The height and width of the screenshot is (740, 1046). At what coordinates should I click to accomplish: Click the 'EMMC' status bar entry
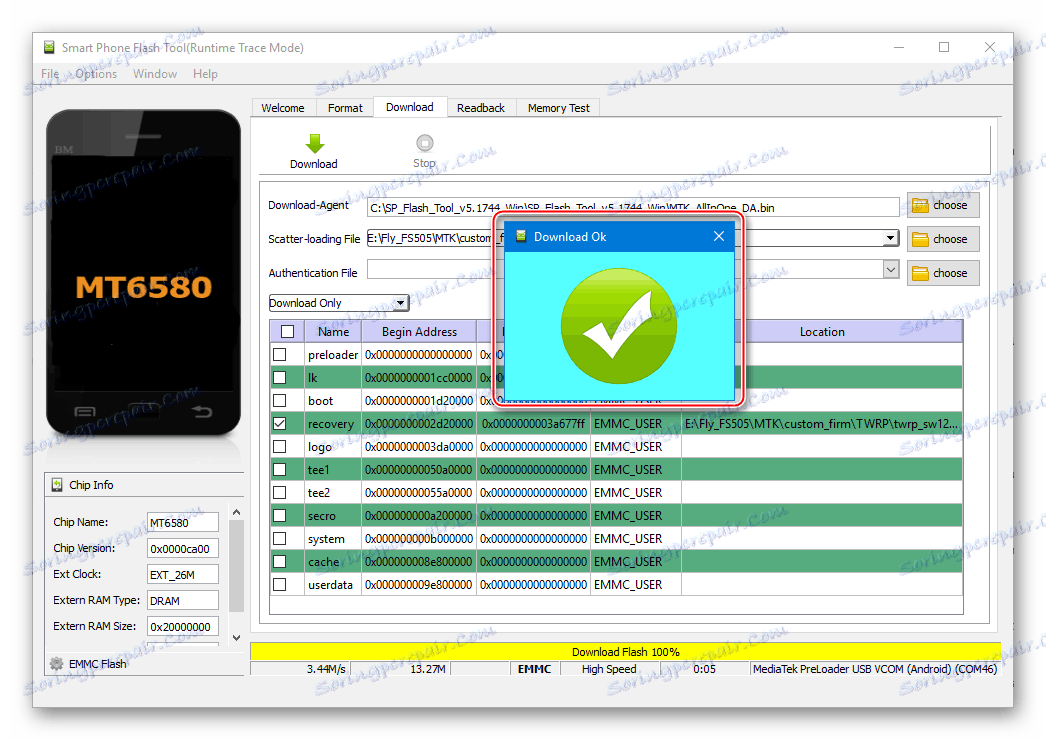534,669
